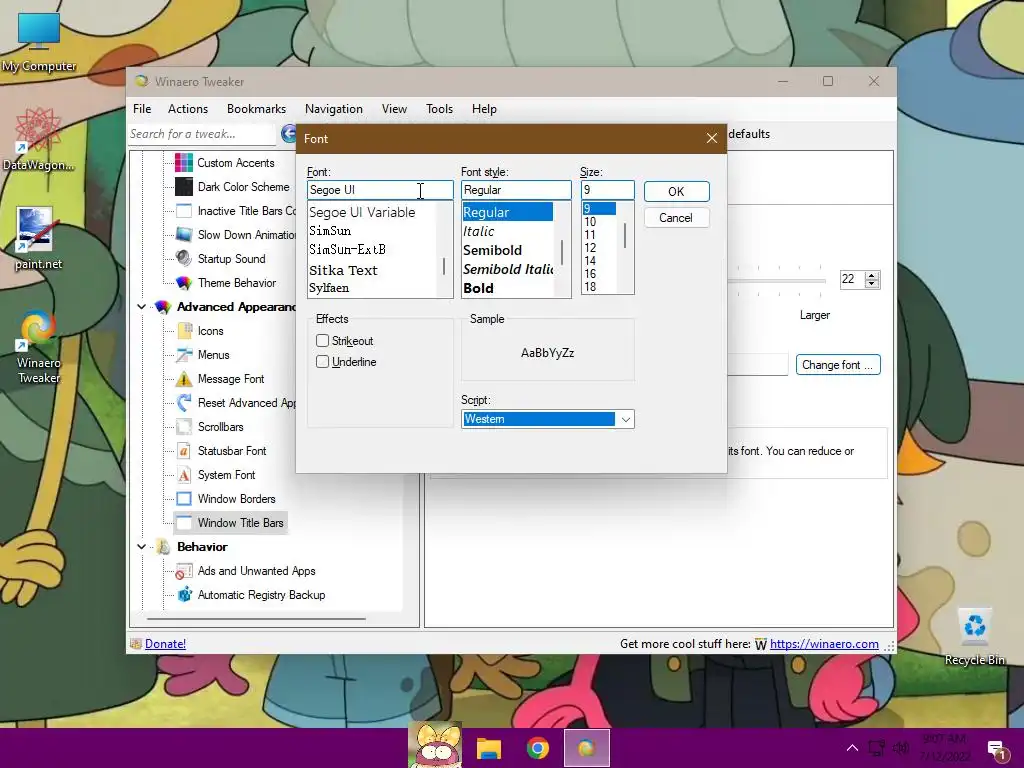1024x768 pixels.
Task: Open the notification center icon
Action: tap(996, 749)
